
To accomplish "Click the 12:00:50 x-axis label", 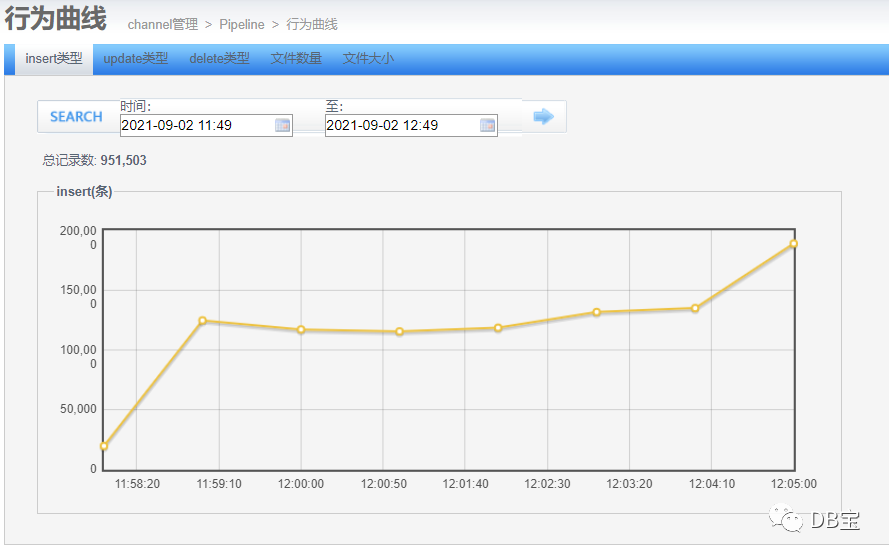I will click(384, 484).
